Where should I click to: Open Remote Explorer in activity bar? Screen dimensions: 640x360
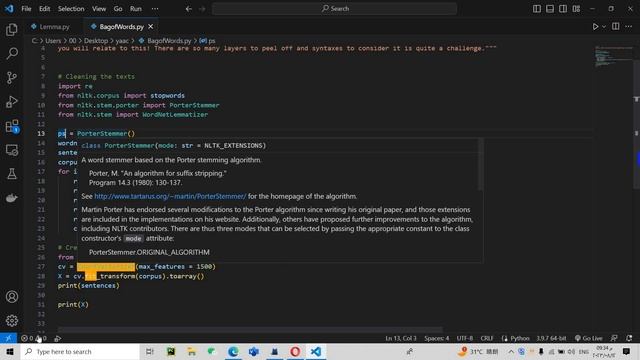point(12,150)
